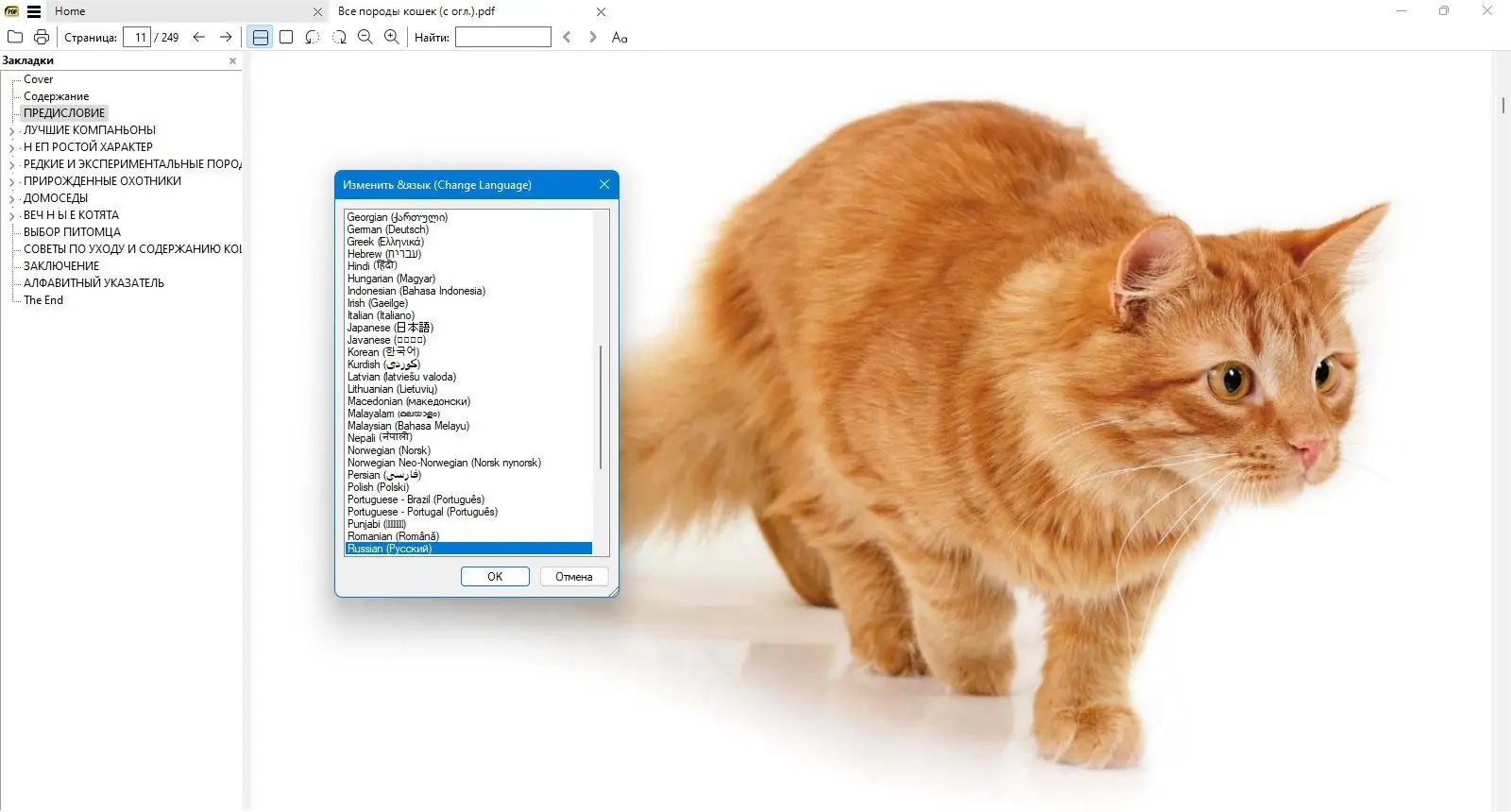Select Lithuanian (Lietuvių) language
1511x812 pixels.
pos(392,389)
